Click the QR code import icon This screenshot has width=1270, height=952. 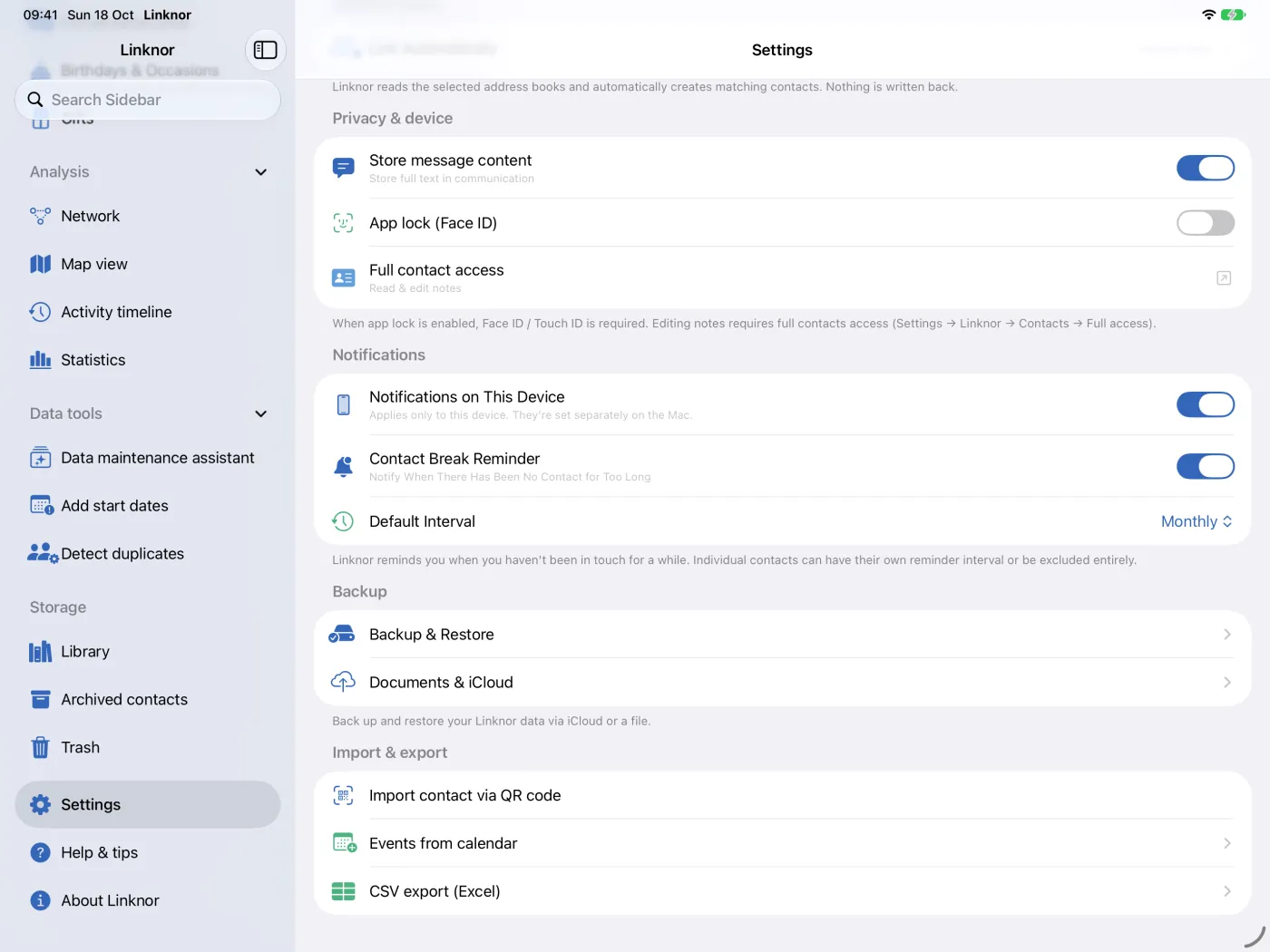click(x=343, y=796)
